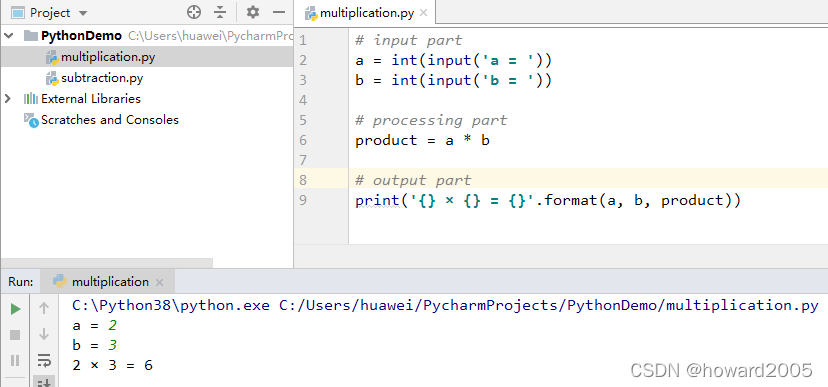Click the locate/scroll from source target icon
This screenshot has height=387, width=828.
194,12
